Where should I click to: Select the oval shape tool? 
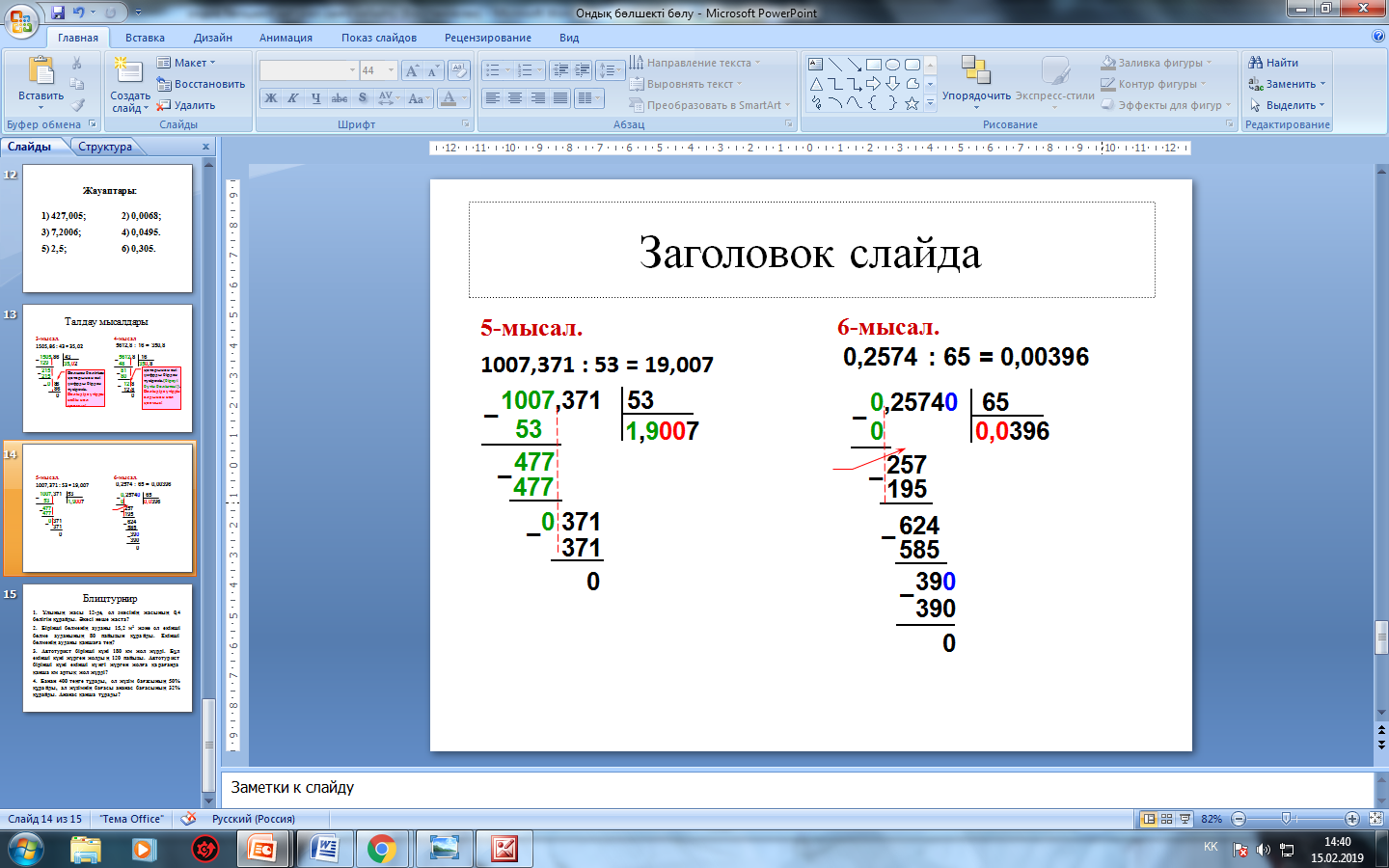click(892, 65)
